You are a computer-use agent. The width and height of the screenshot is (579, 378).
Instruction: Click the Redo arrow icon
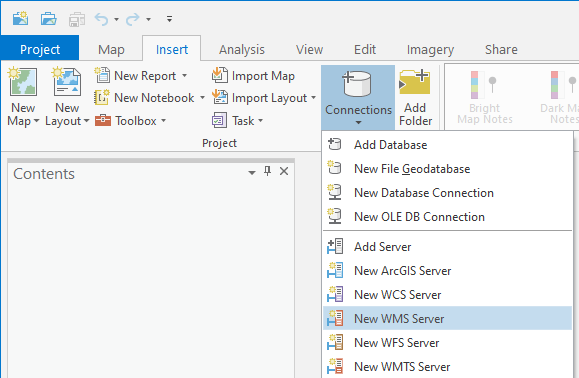[133, 19]
